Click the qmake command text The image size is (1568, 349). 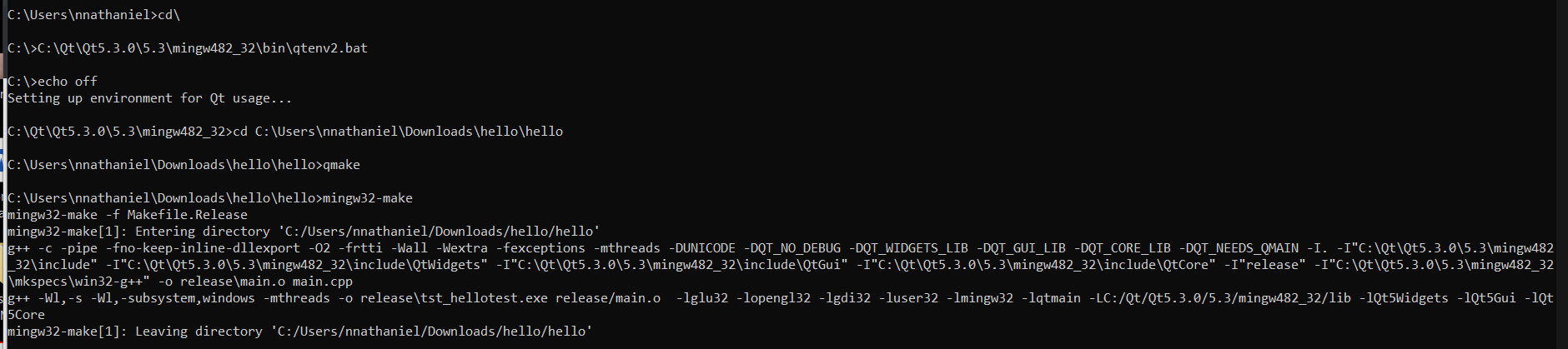[341, 165]
